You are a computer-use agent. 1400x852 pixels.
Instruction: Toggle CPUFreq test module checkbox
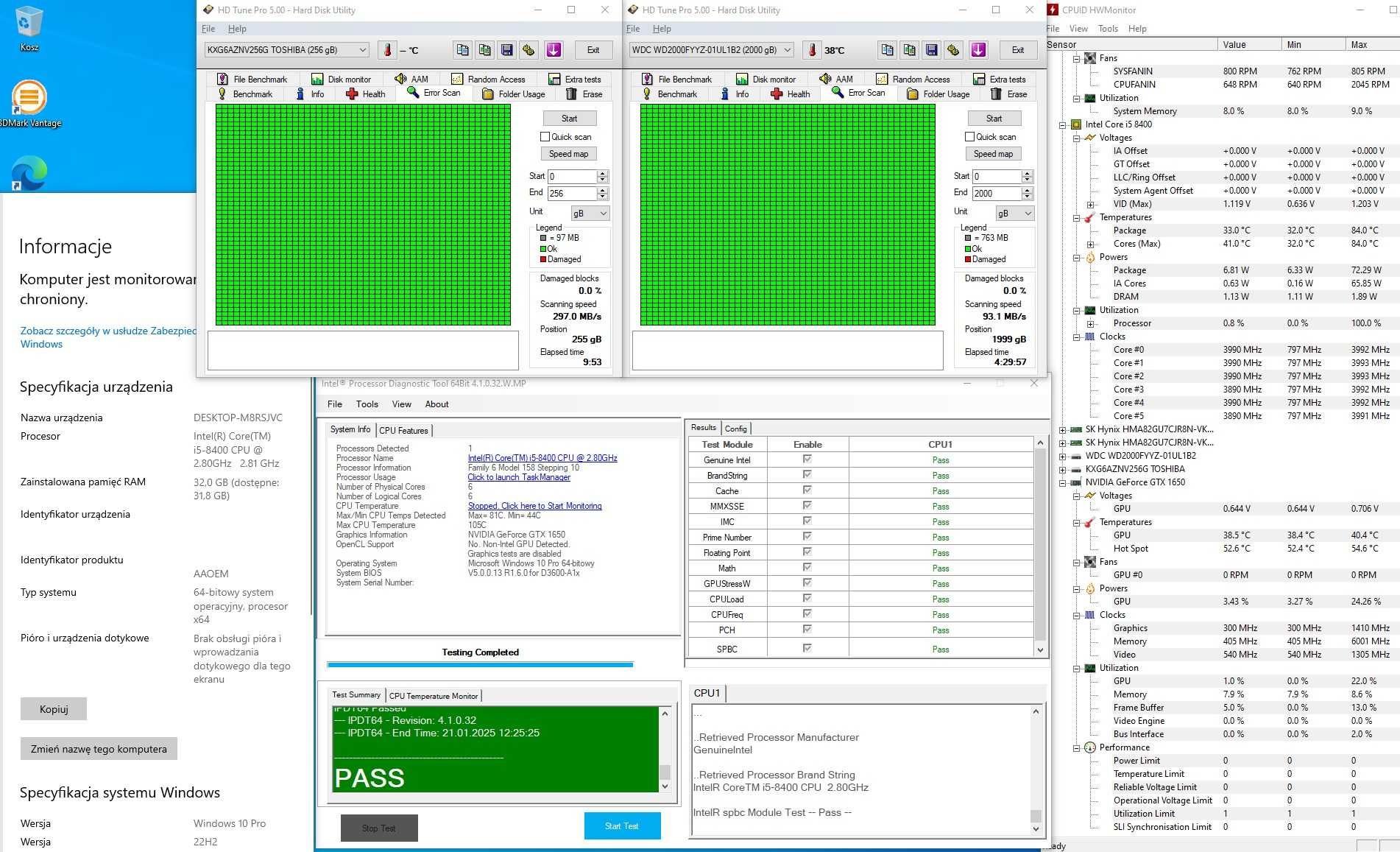pos(807,613)
